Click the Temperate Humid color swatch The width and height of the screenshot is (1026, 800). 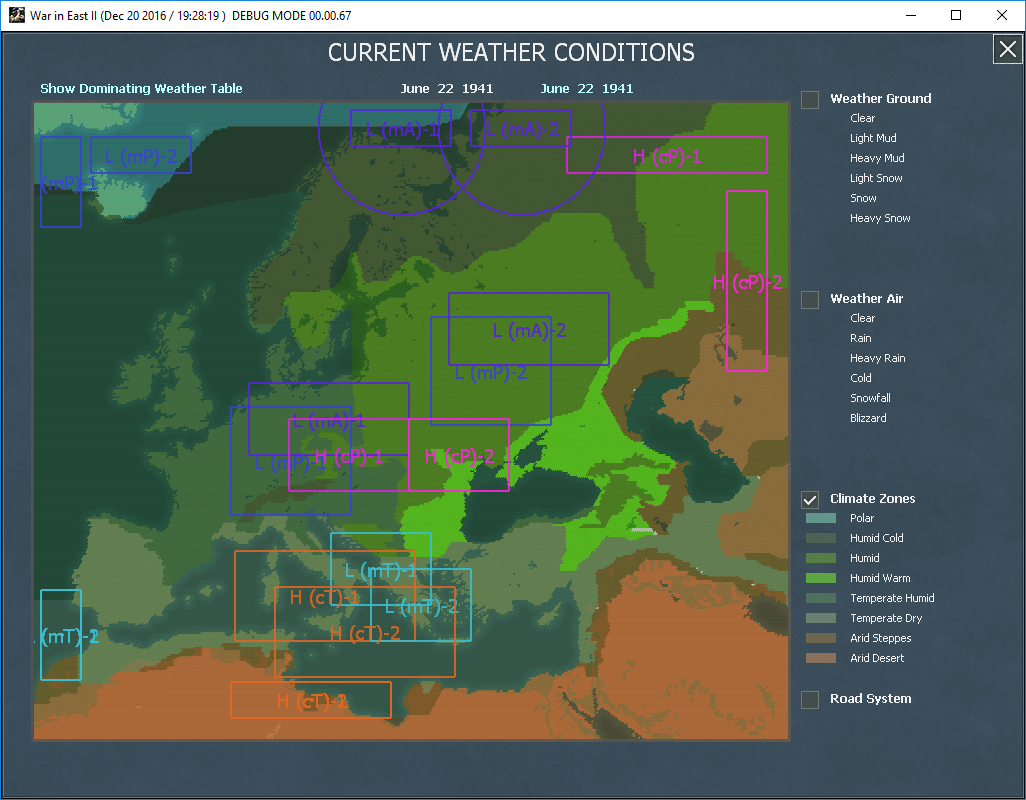(821, 598)
